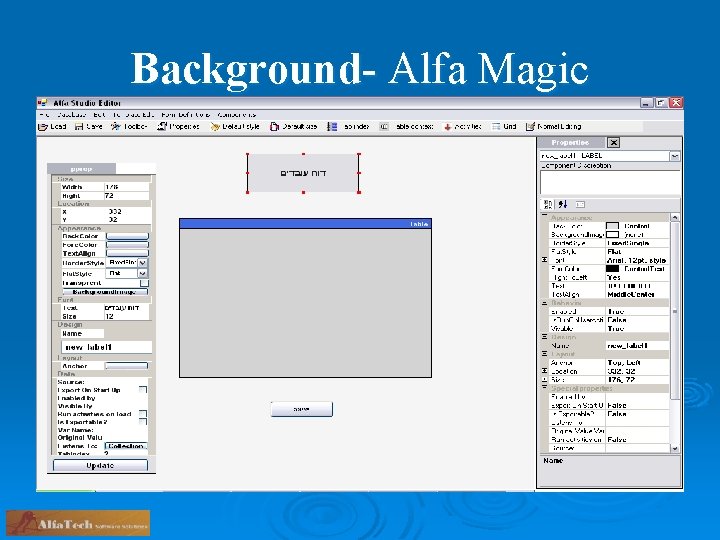The height and width of the screenshot is (540, 720).
Task: Open the Toolbox toolbar icon
Action: pyautogui.click(x=115, y=126)
